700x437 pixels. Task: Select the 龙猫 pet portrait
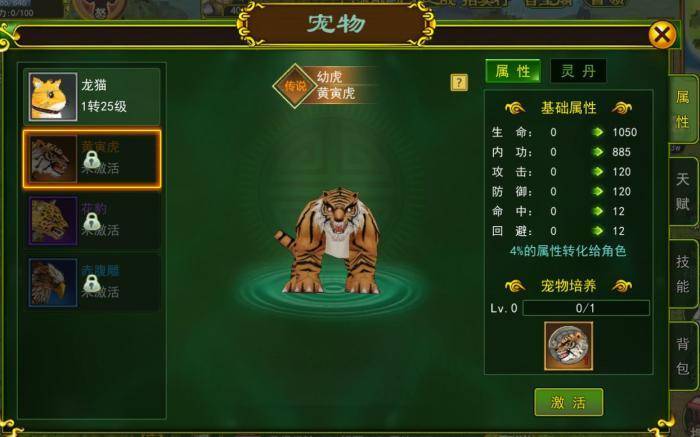coord(53,97)
